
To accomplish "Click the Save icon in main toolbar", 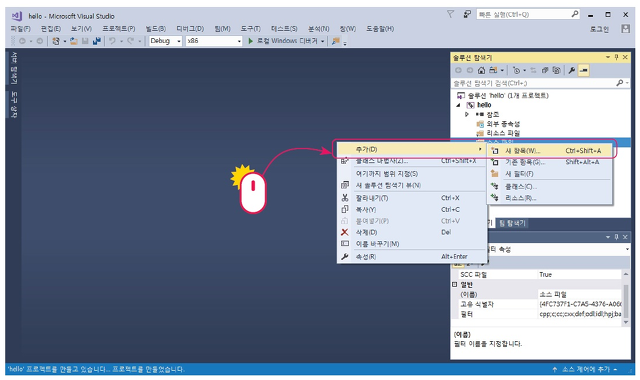I will (x=85, y=41).
